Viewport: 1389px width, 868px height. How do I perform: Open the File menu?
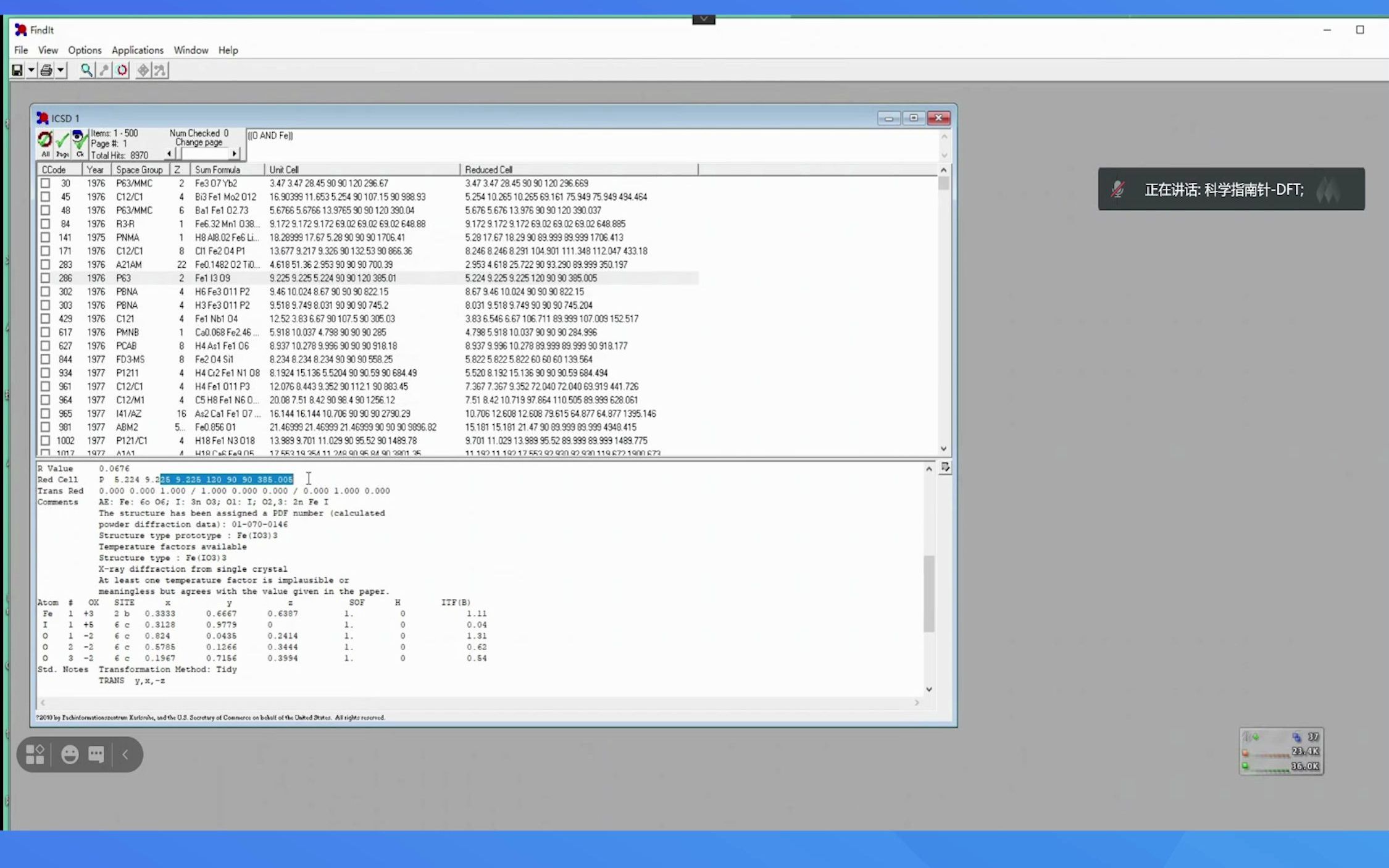coord(21,50)
